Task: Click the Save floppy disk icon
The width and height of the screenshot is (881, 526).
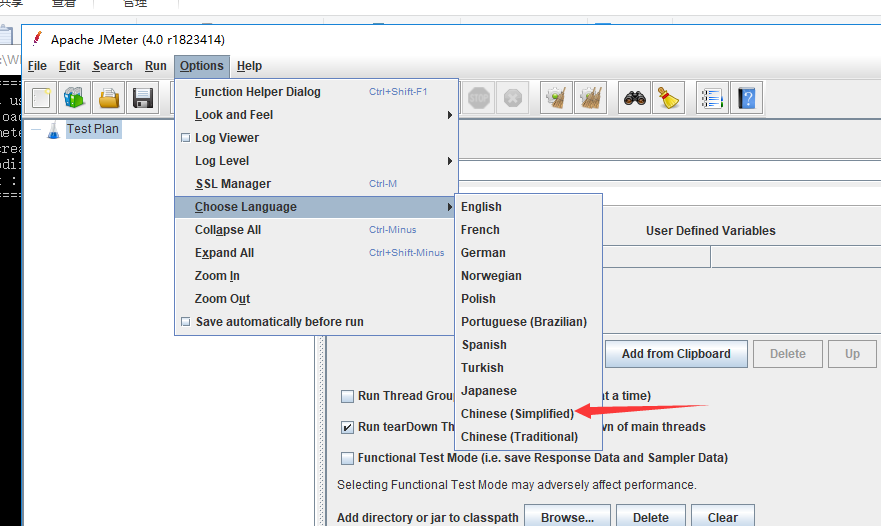Action: pyautogui.click(x=143, y=98)
